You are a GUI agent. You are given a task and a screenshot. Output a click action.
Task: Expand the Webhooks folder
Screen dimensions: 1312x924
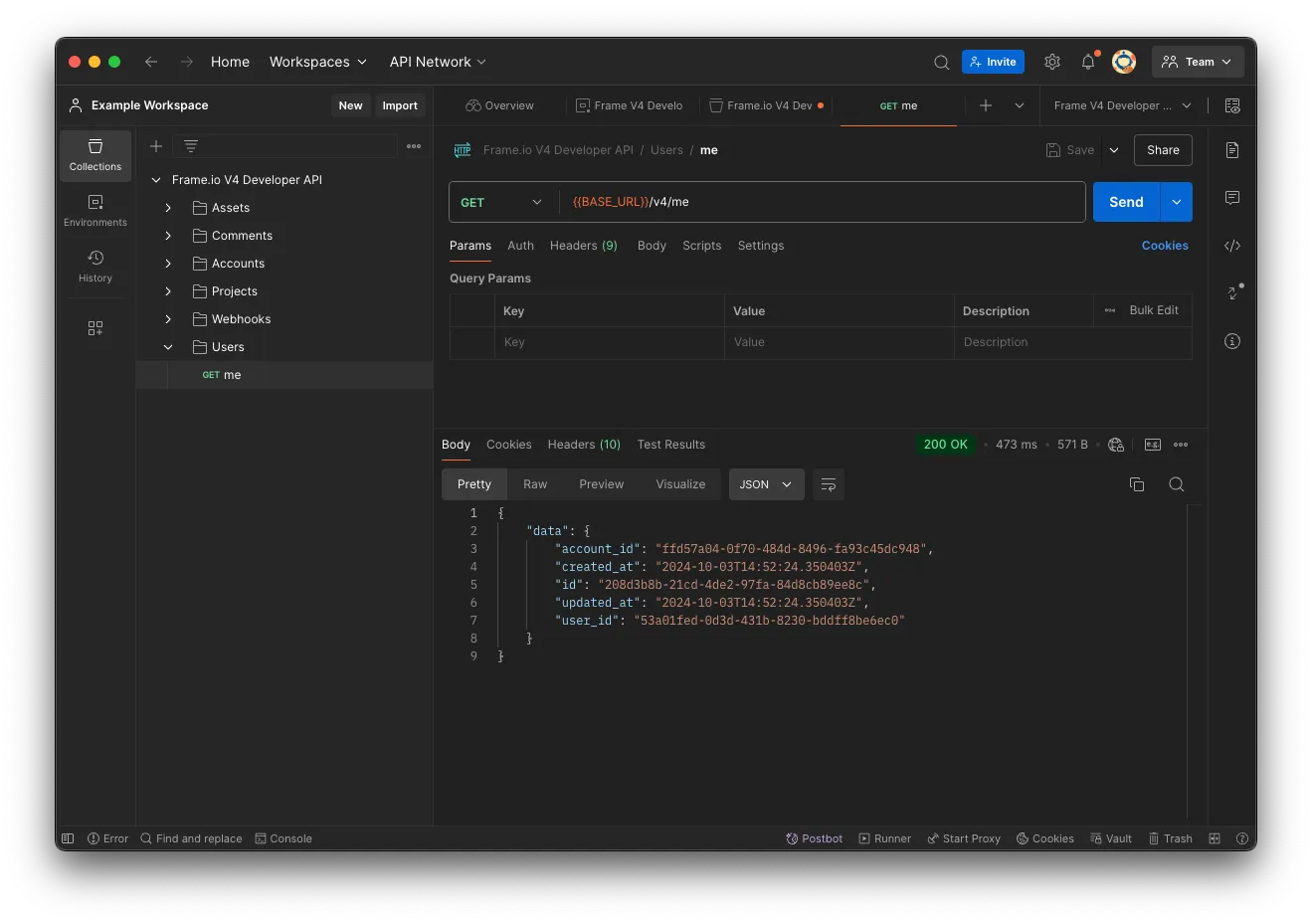pos(168,319)
